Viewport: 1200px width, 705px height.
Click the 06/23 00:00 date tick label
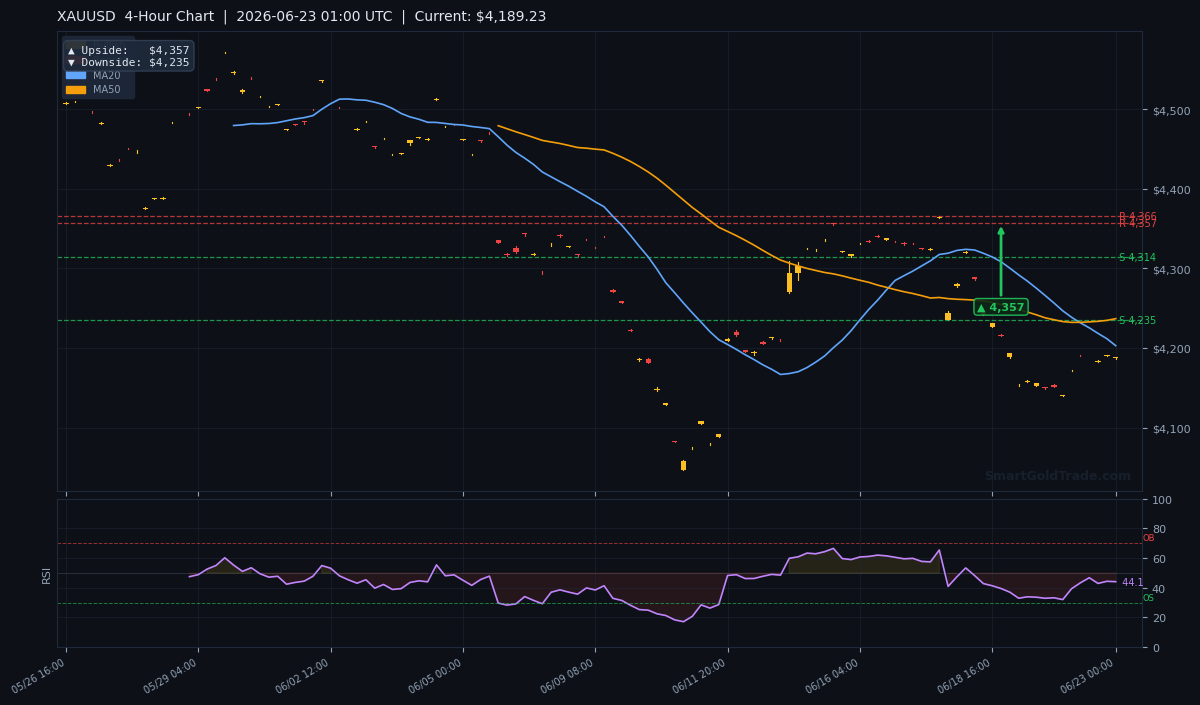(1089, 676)
